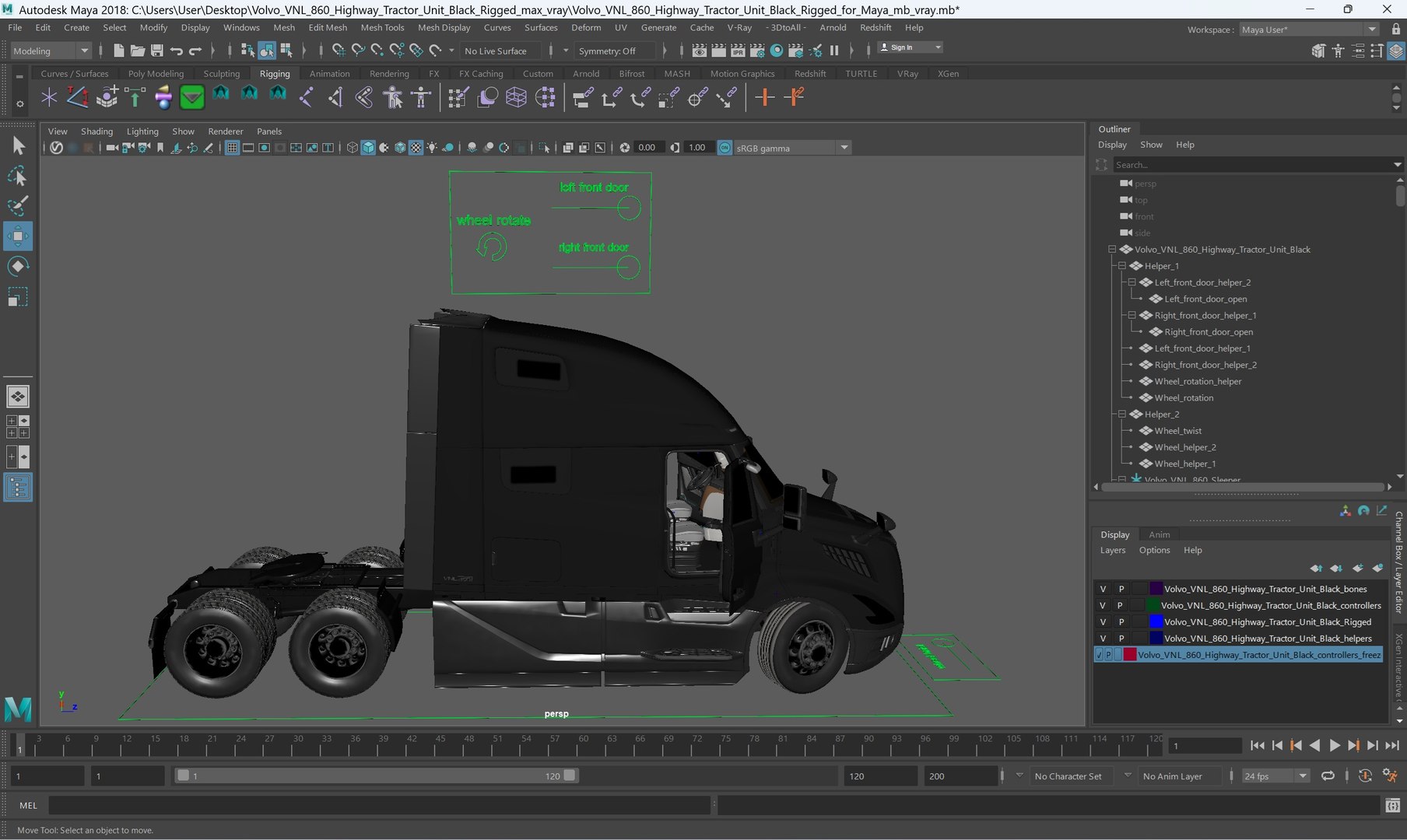This screenshot has width=1407, height=840.
Task: Open the Modeling menu set dropdown
Action: 51,51
